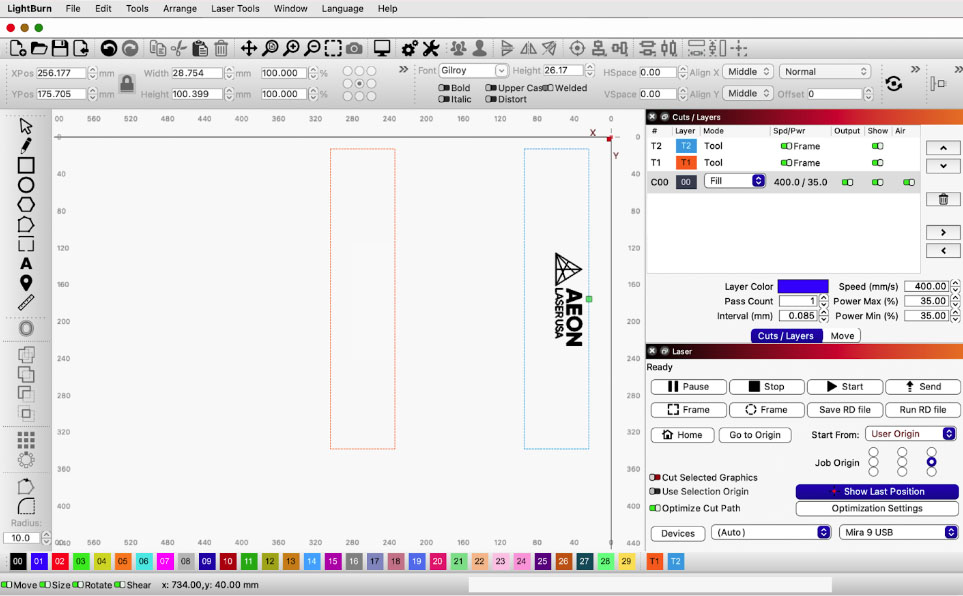Open the Grid Array tool
963x596 pixels.
coord(26,440)
